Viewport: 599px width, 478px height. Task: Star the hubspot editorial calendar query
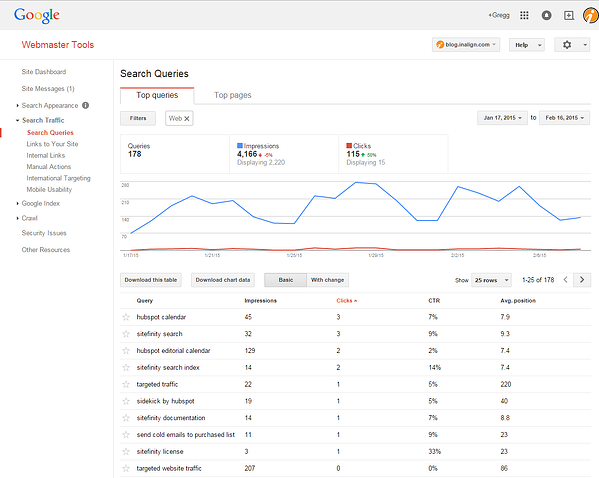[126, 351]
